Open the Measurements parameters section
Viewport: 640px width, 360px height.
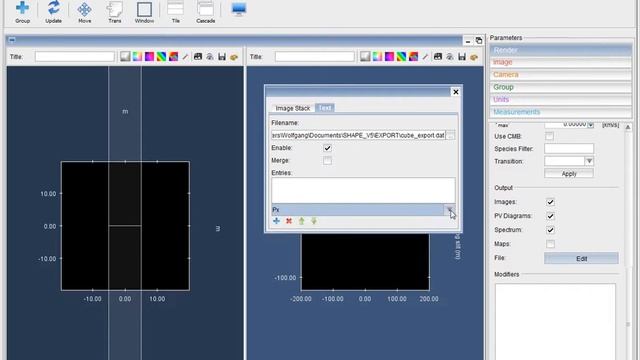click(560, 112)
